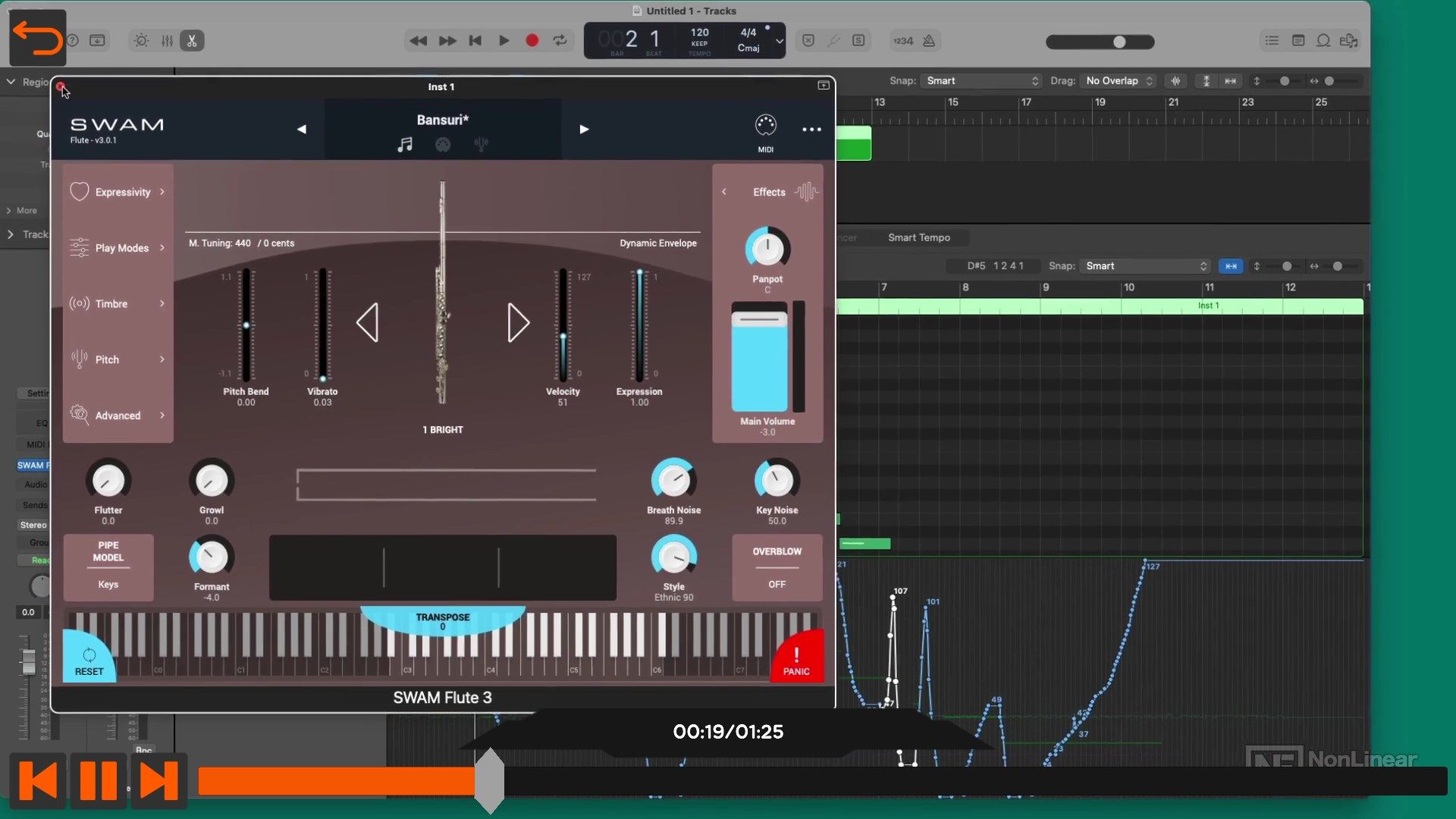Click the TRANSPOSE label on keyboard
Image resolution: width=1456 pixels, height=819 pixels.
(443, 617)
